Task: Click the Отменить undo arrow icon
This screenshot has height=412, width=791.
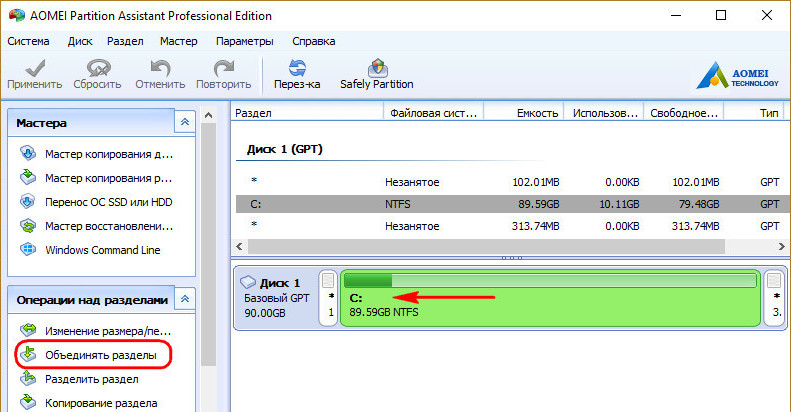Action: point(160,68)
